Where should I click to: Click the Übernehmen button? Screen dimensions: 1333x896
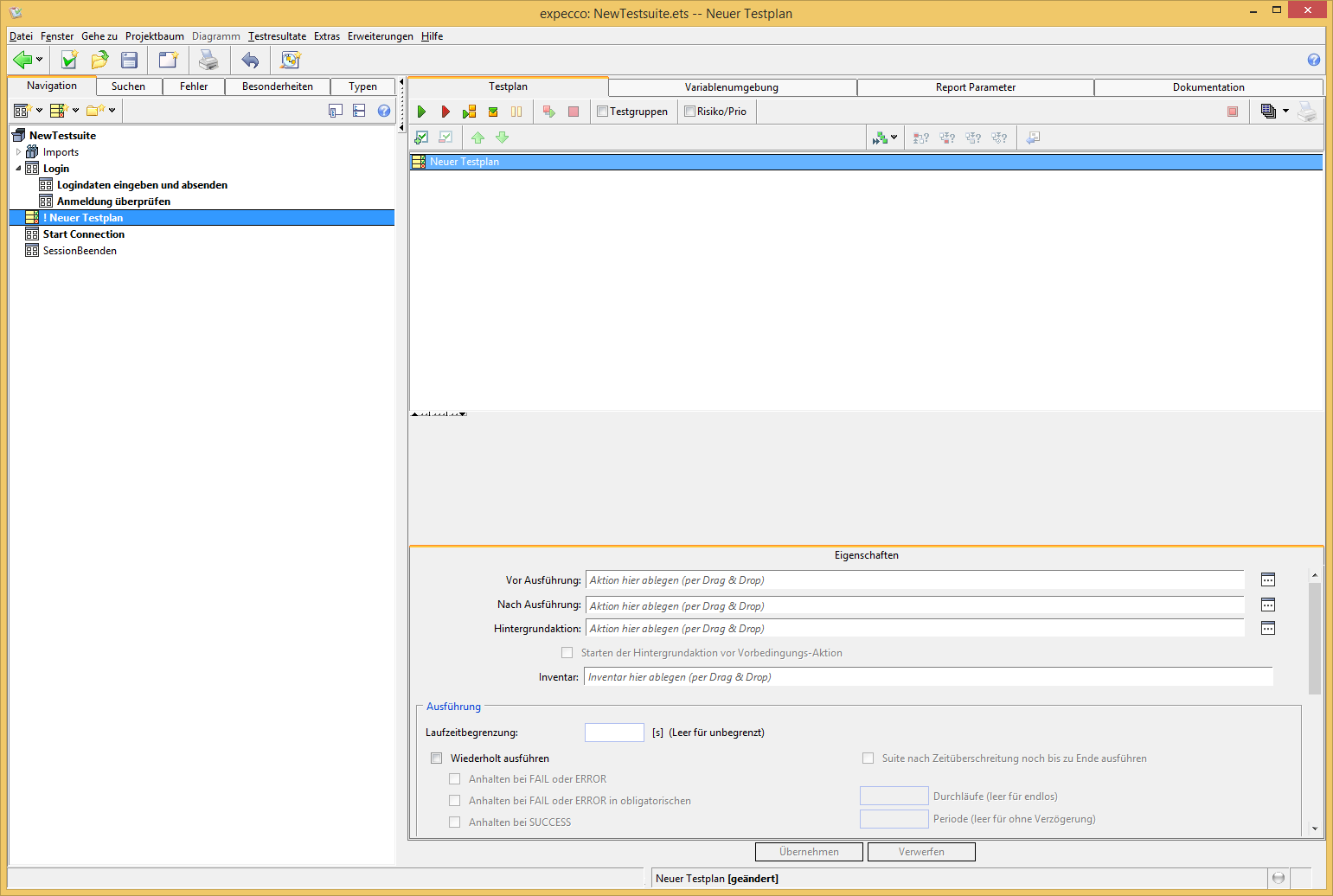(809, 852)
